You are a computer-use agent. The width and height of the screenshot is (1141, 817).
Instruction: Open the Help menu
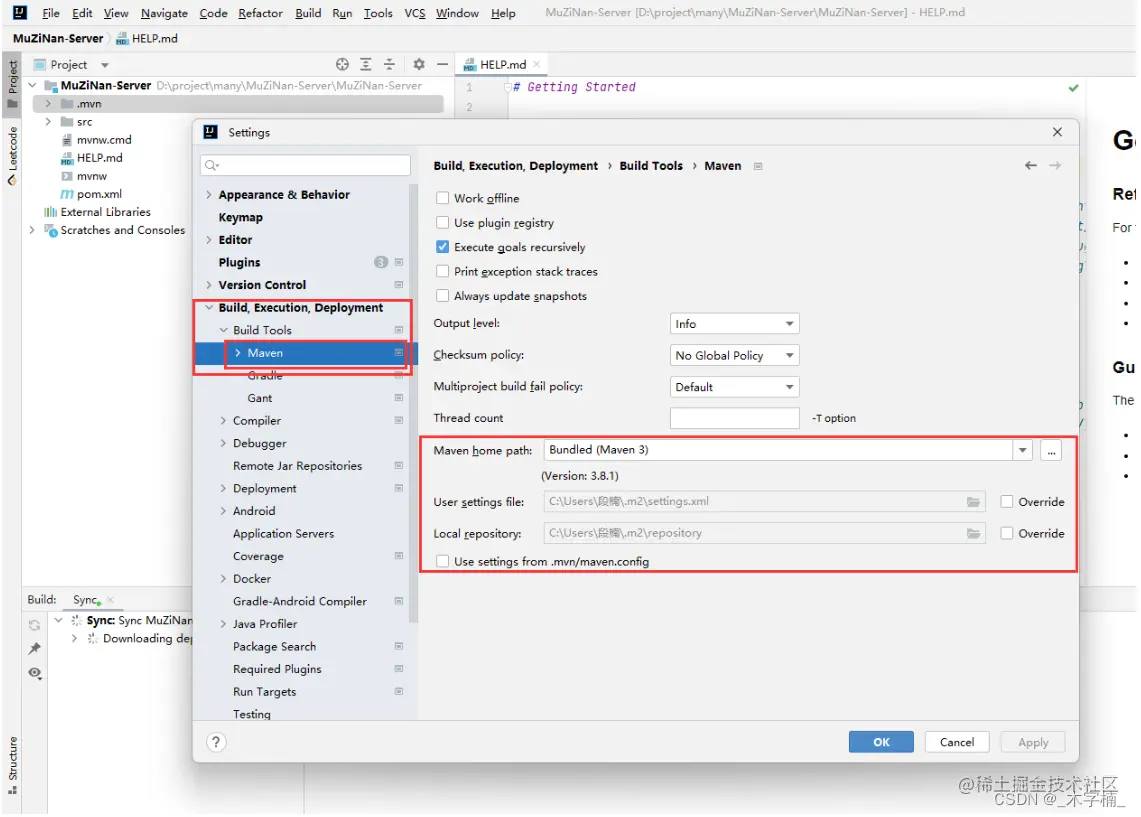tap(503, 13)
